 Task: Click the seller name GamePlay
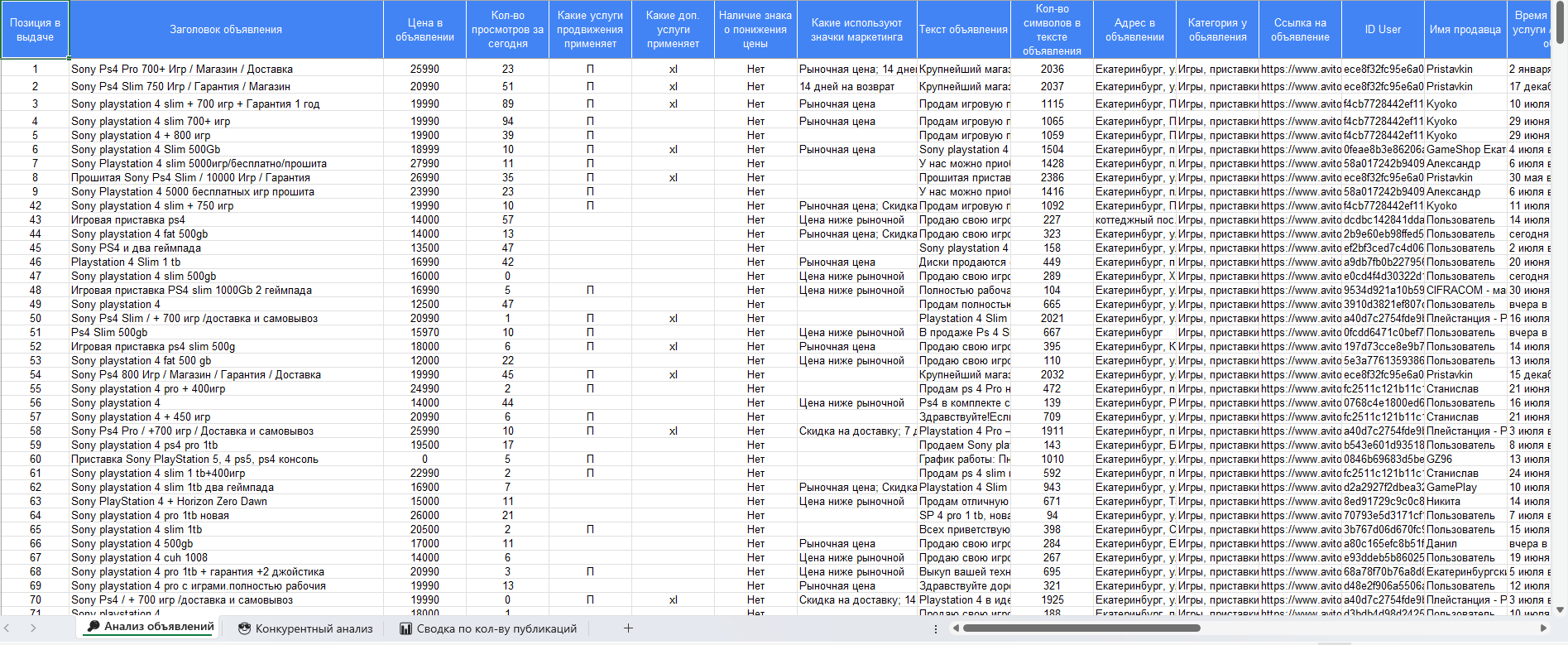pyautogui.click(x=1451, y=488)
